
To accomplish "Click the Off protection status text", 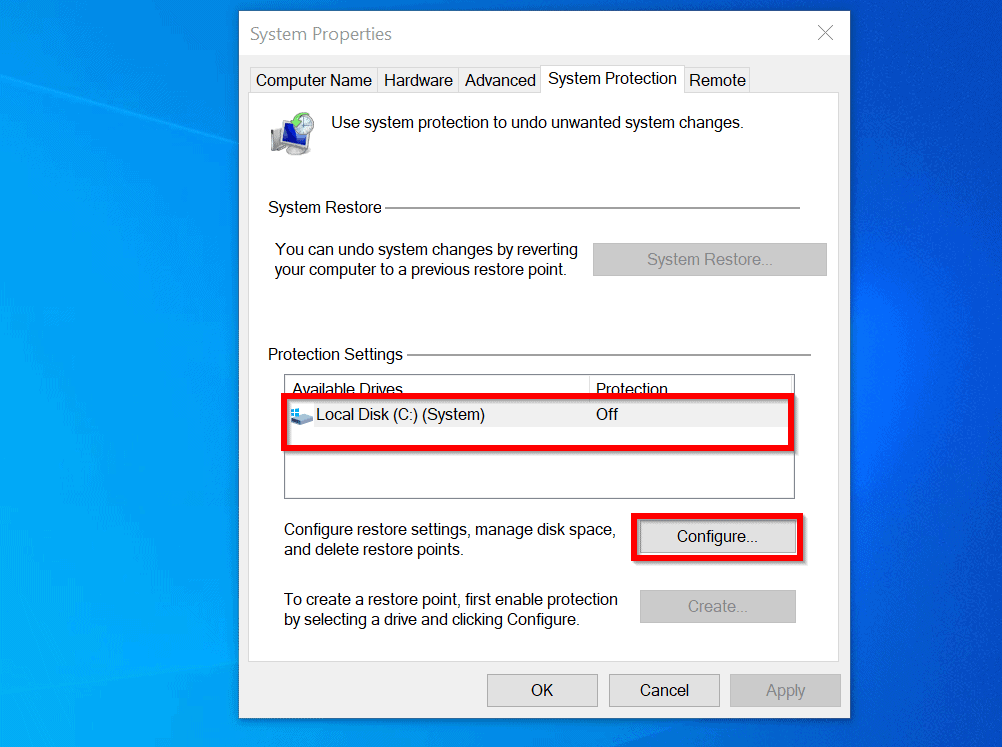I will [606, 414].
